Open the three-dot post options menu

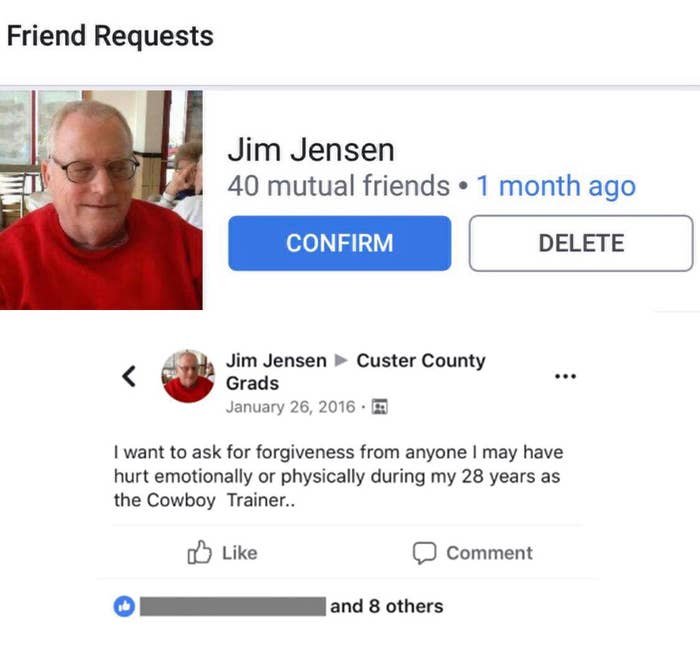point(565,376)
